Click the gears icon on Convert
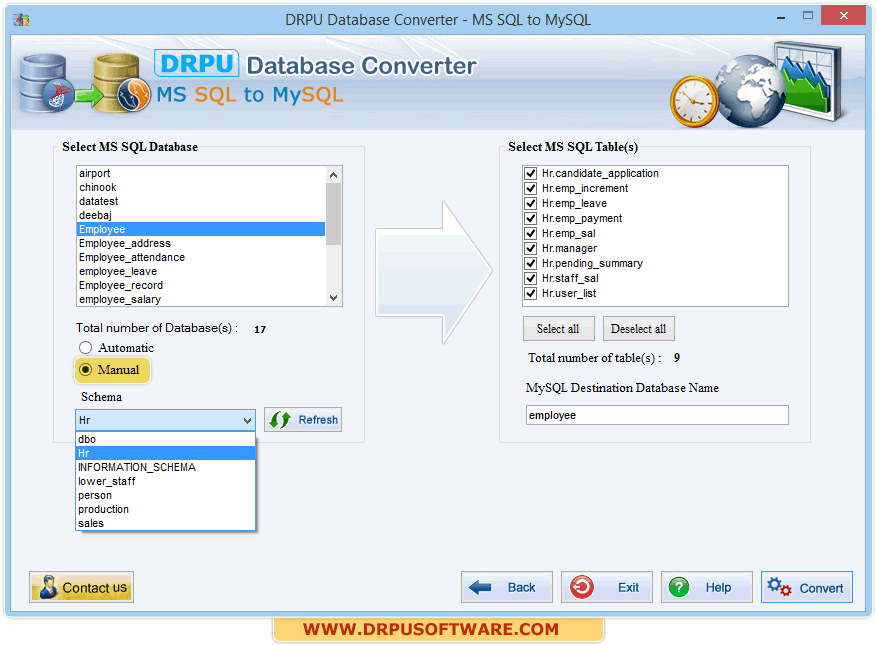 [779, 587]
